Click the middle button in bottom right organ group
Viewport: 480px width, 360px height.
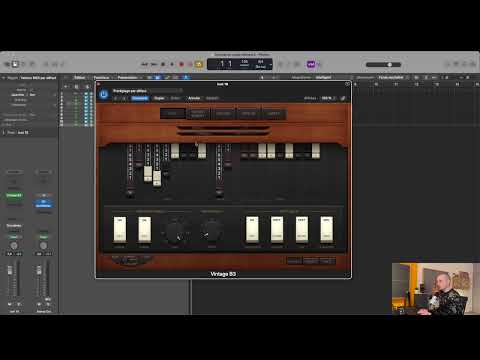pyautogui.click(x=311, y=261)
